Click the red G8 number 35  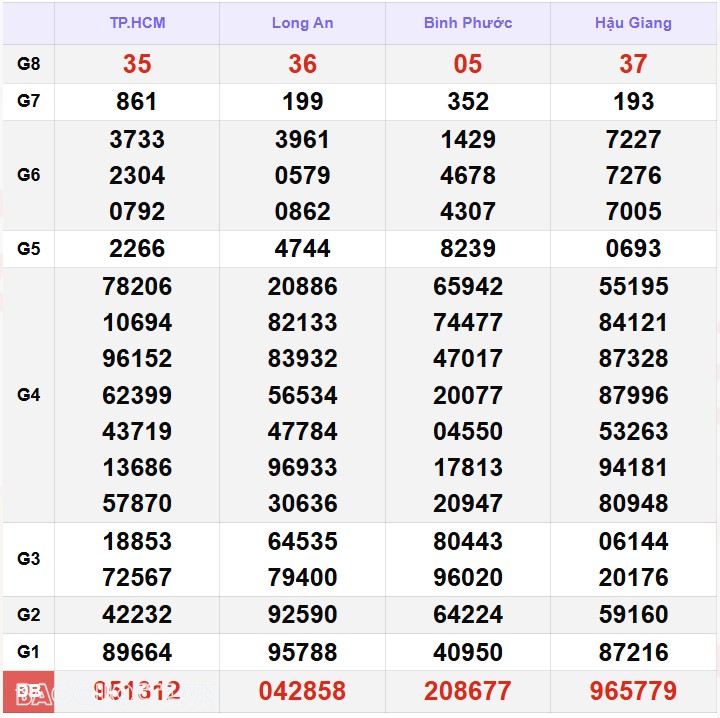pyautogui.click(x=137, y=64)
